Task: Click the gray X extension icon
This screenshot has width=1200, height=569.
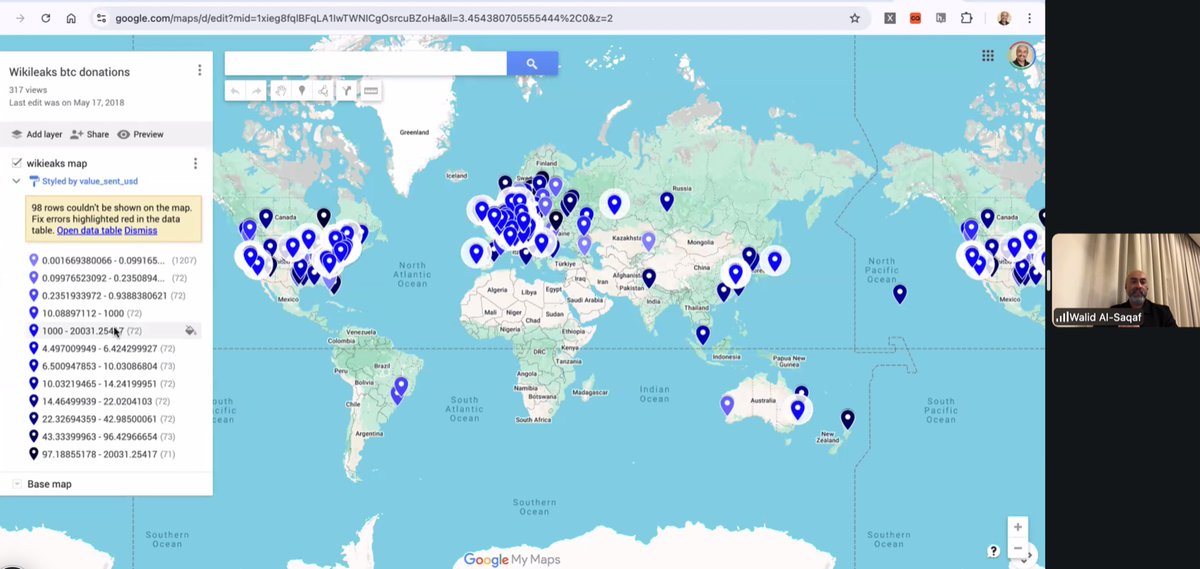Action: (x=890, y=18)
